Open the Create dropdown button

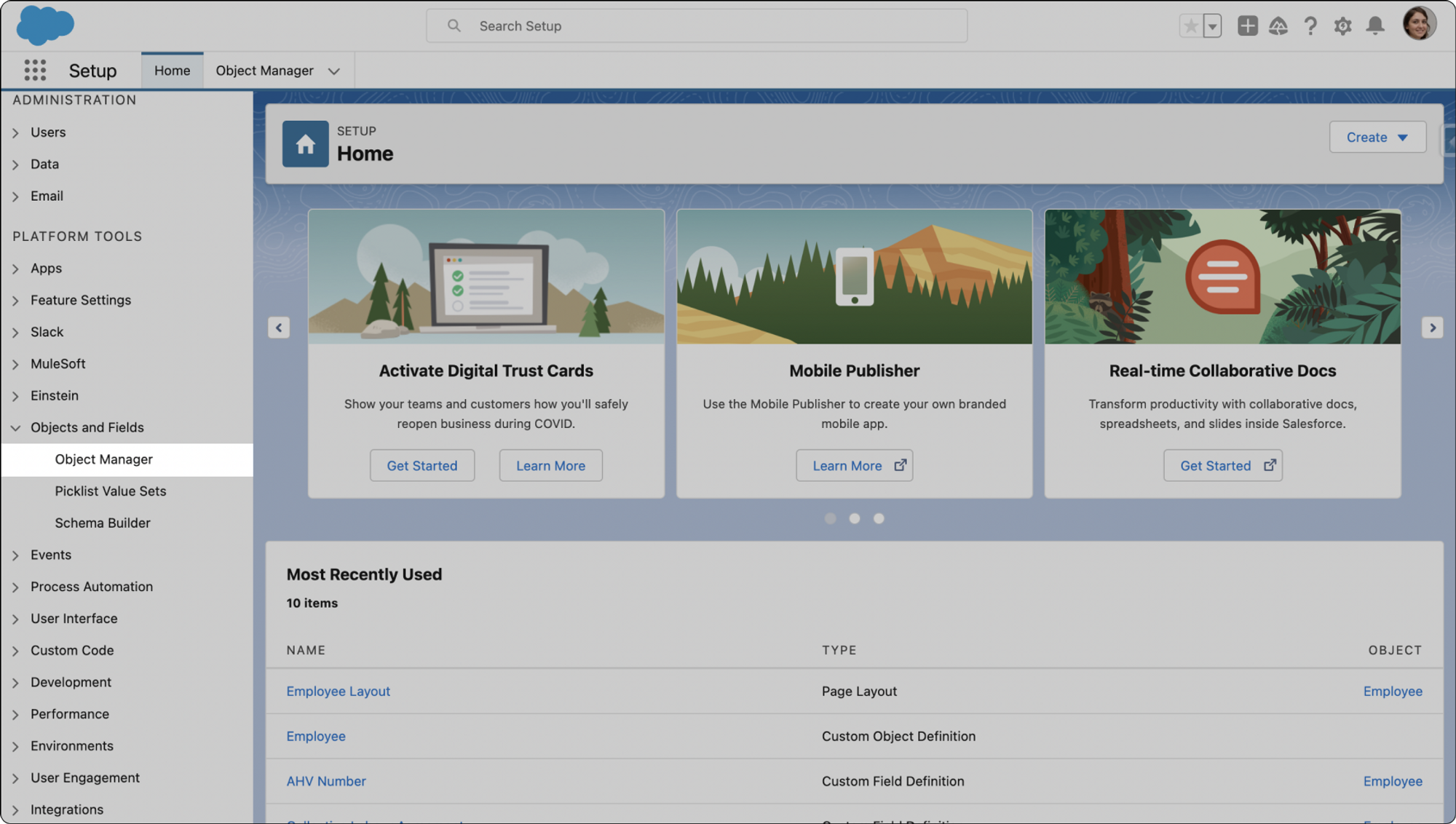[1377, 137]
